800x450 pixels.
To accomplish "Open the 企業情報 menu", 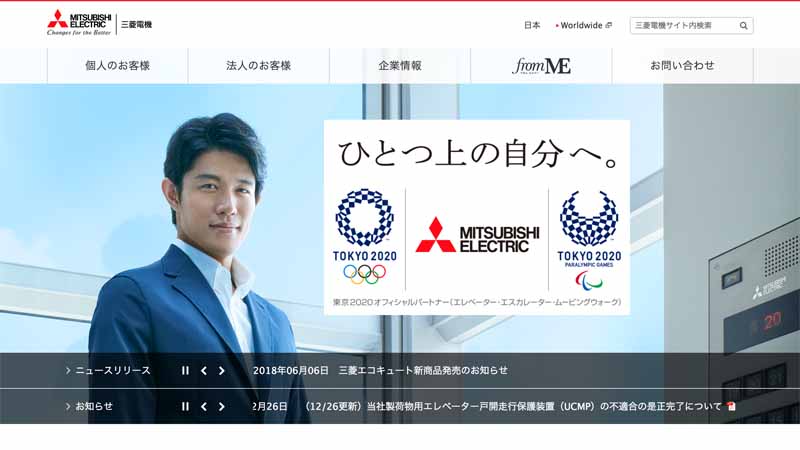I will point(400,66).
